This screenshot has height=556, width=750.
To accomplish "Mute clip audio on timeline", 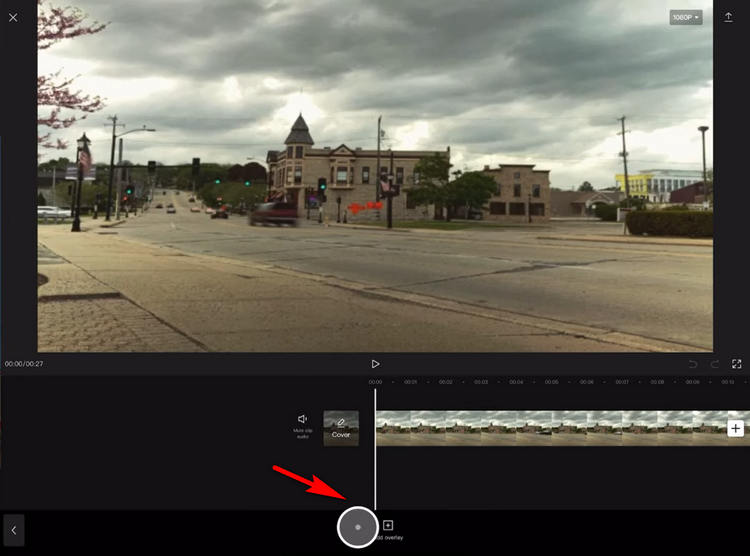I will [x=302, y=425].
